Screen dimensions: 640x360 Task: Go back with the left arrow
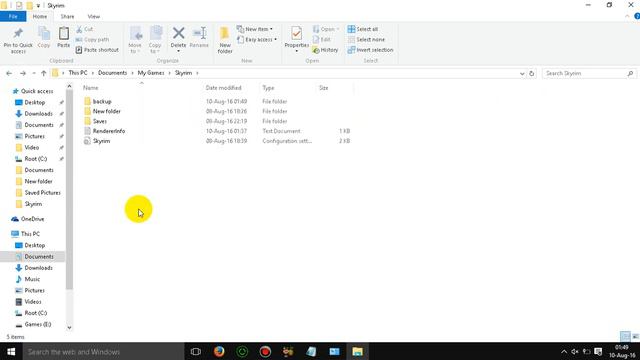9,73
